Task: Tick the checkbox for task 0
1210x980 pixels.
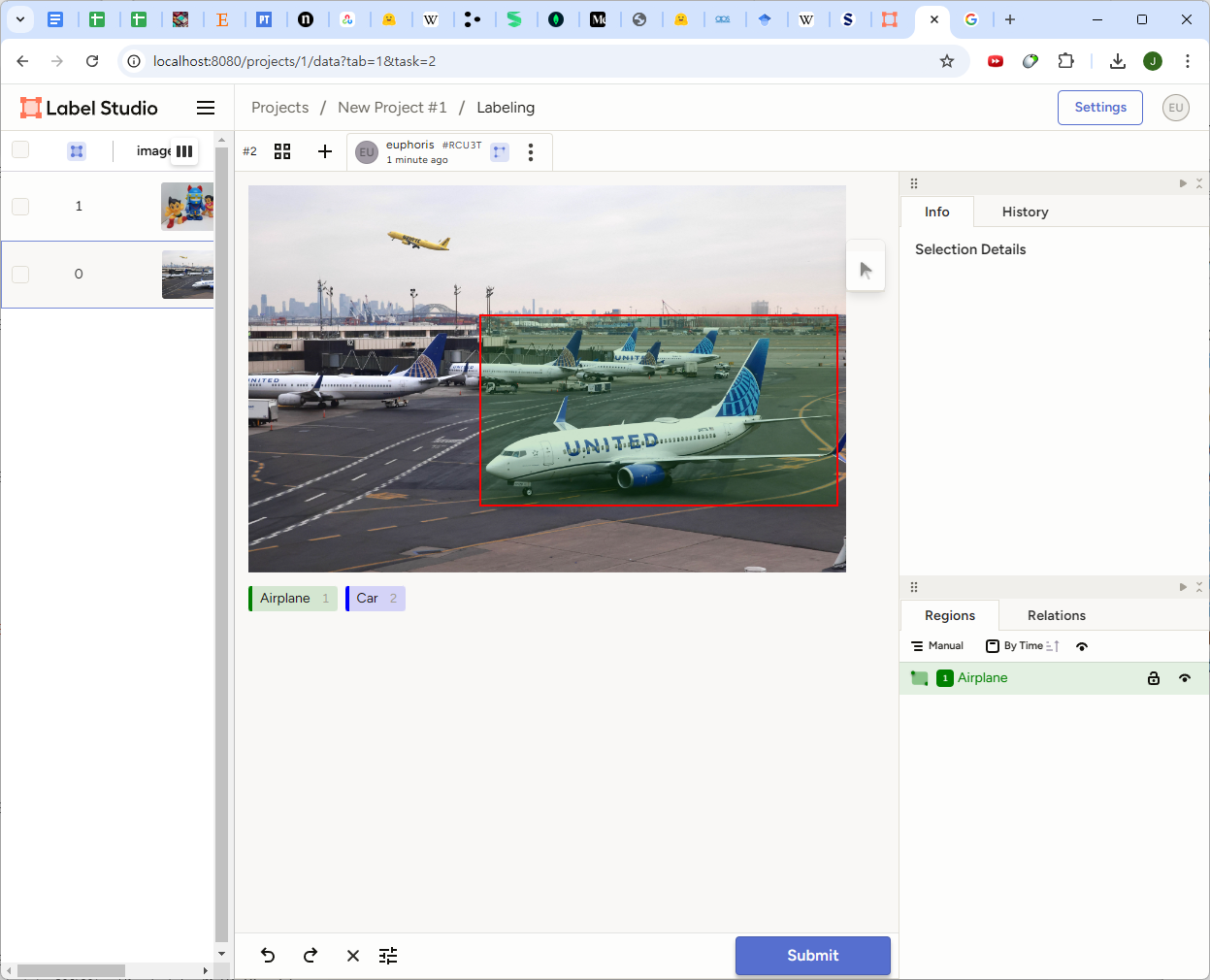Action: [20, 275]
